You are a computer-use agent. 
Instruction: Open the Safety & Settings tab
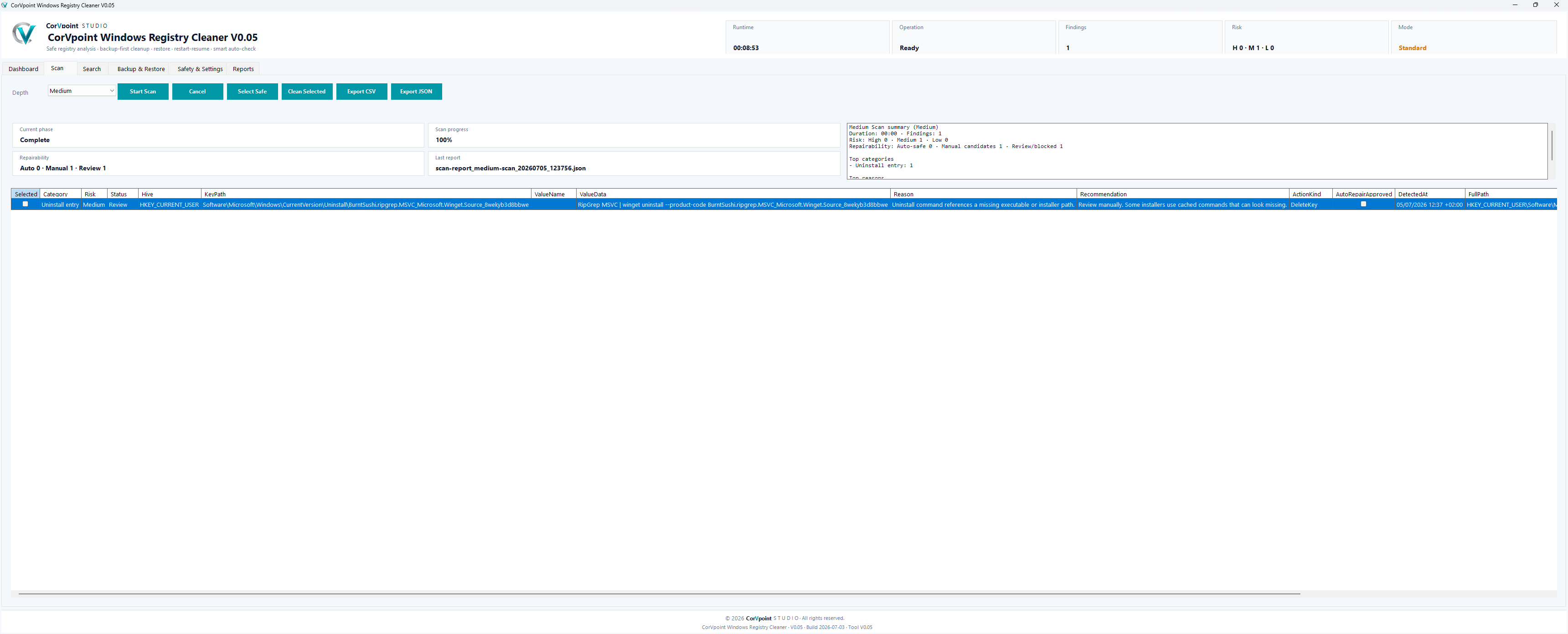coord(200,69)
